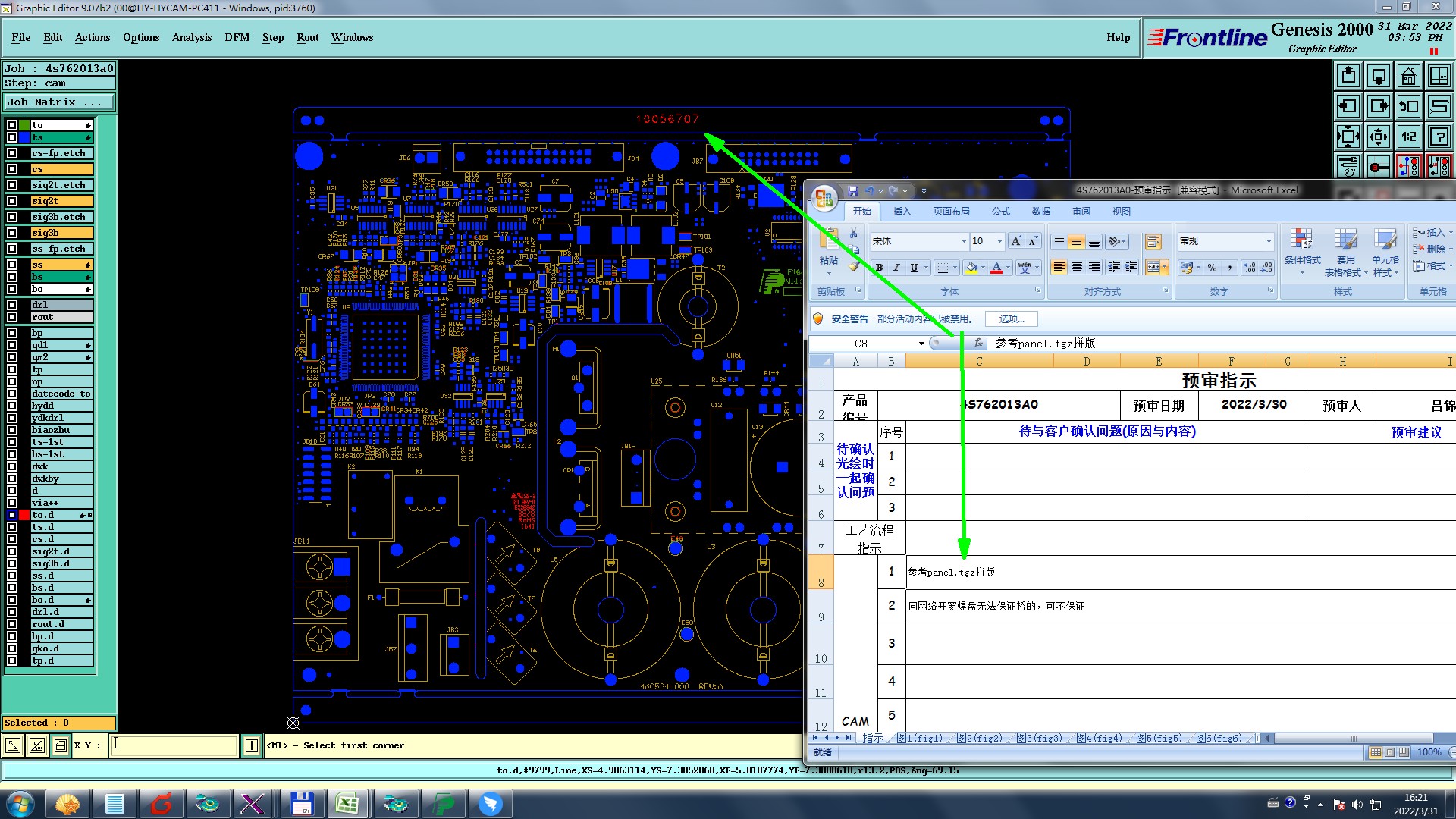Open the font size 10 dropdown
This screenshot has width=1456, height=819.
(999, 241)
